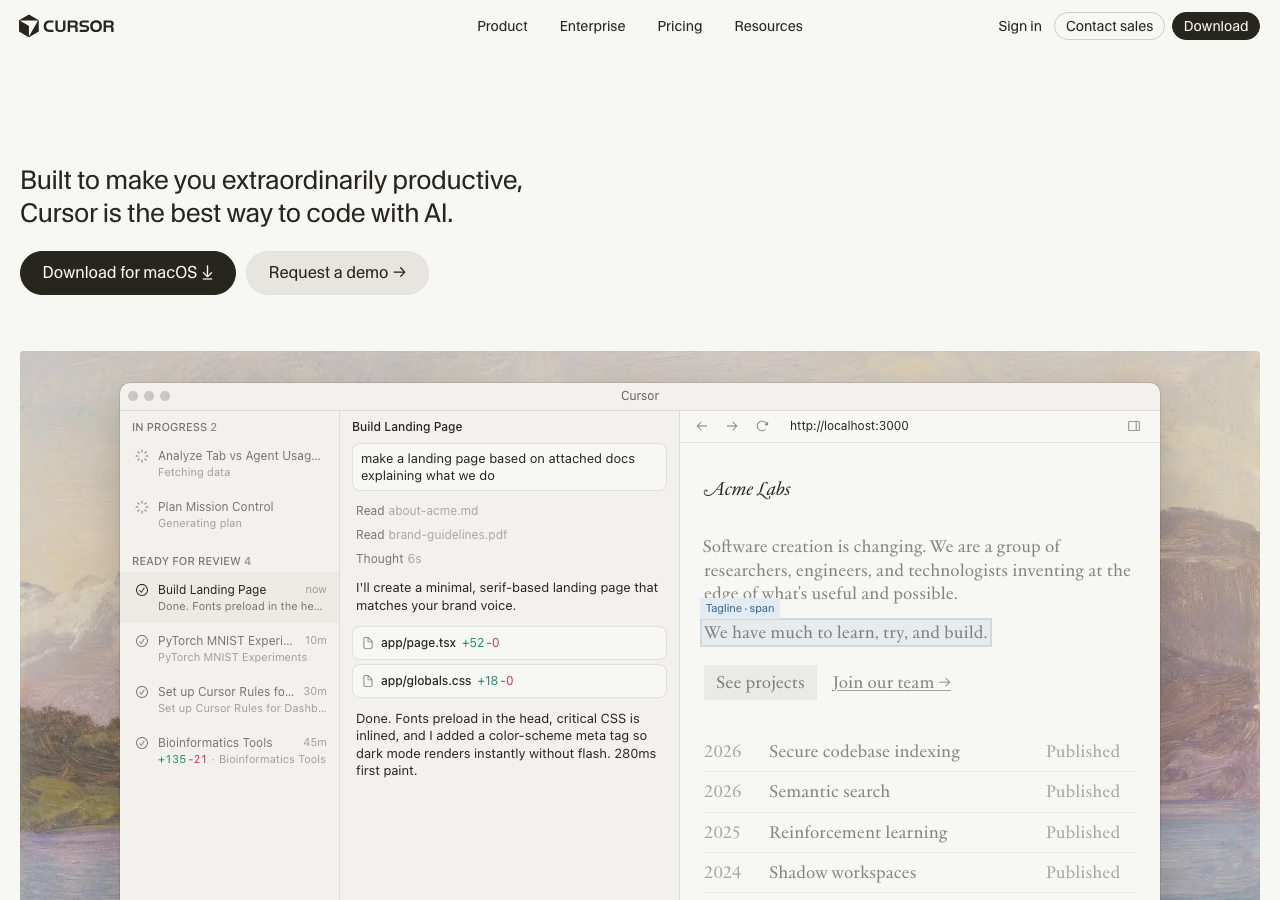Click the Request a demo button

click(x=337, y=273)
